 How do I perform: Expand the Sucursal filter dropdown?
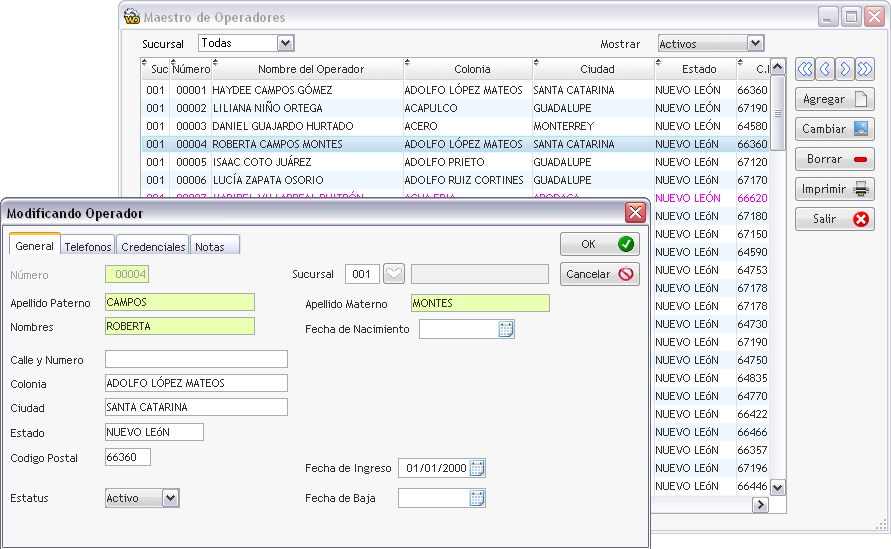pyautogui.click(x=286, y=43)
